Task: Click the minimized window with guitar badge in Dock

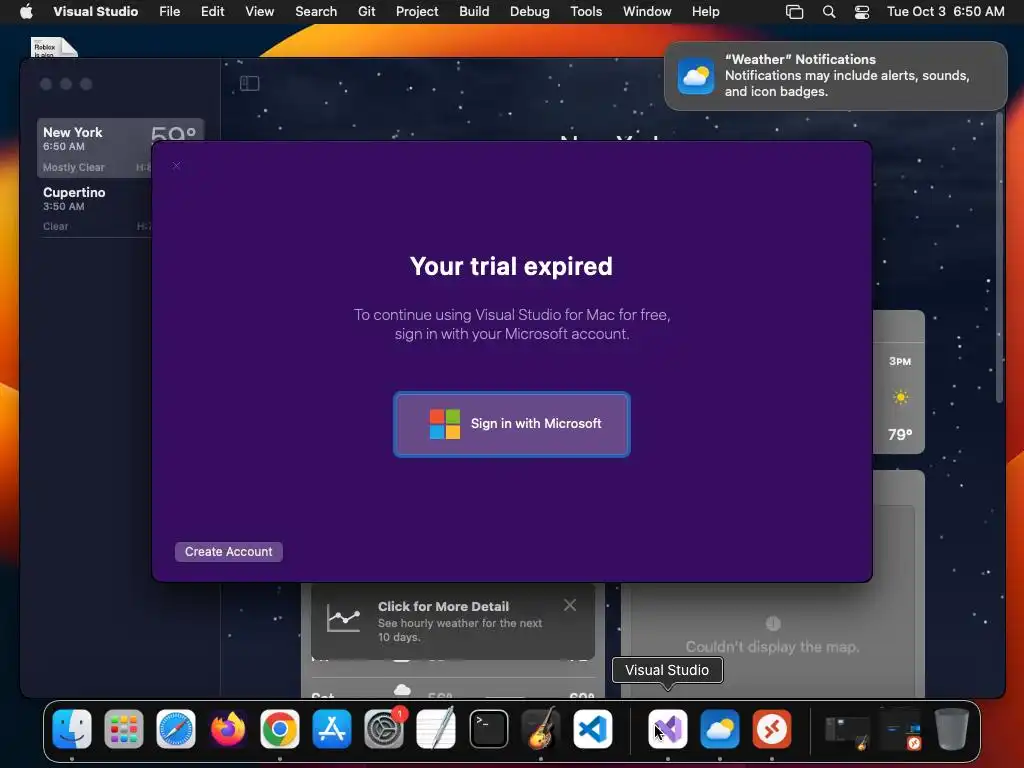Action: coord(846,731)
